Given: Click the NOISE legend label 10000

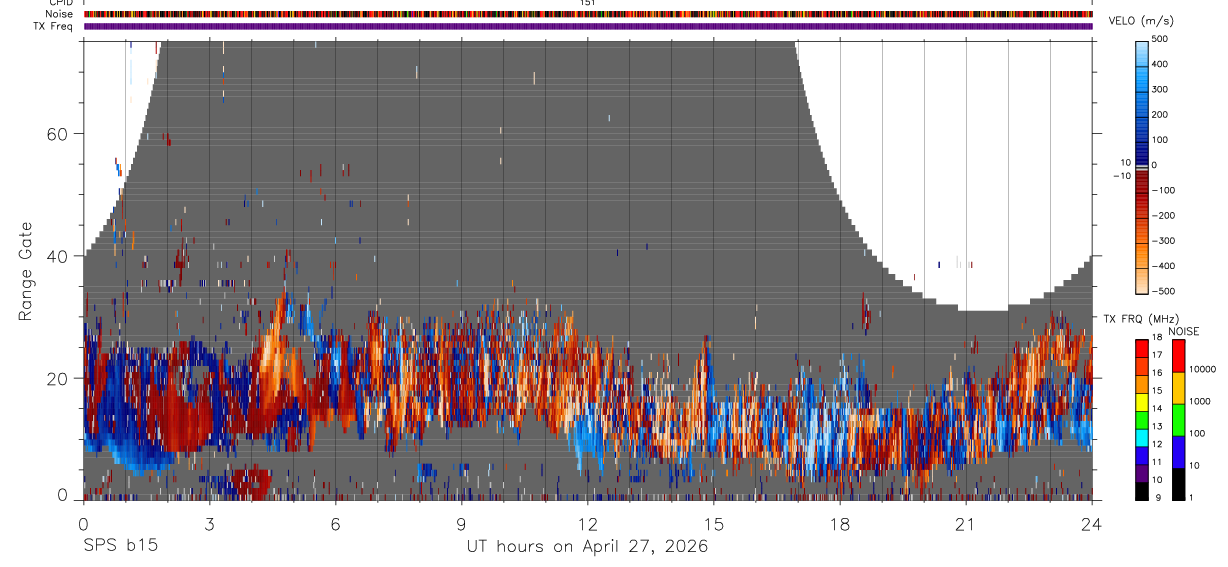Looking at the screenshot, I should 1201,370.
